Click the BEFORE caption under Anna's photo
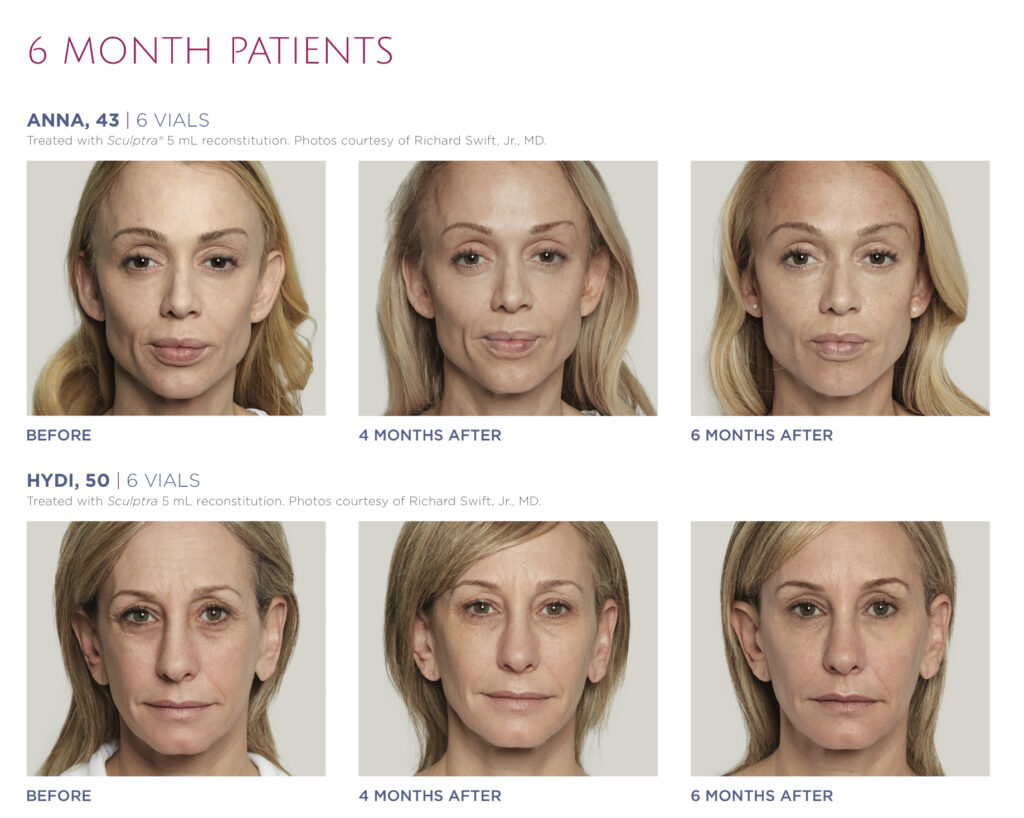The width and height of the screenshot is (1024, 818). (x=59, y=435)
